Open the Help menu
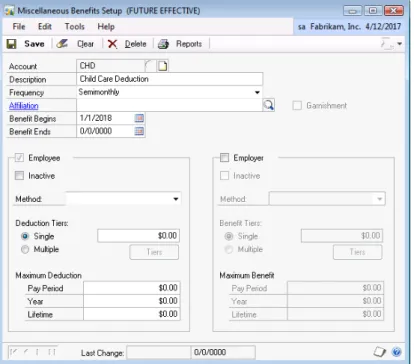Viewport: 414px width, 364px height. 106,26
